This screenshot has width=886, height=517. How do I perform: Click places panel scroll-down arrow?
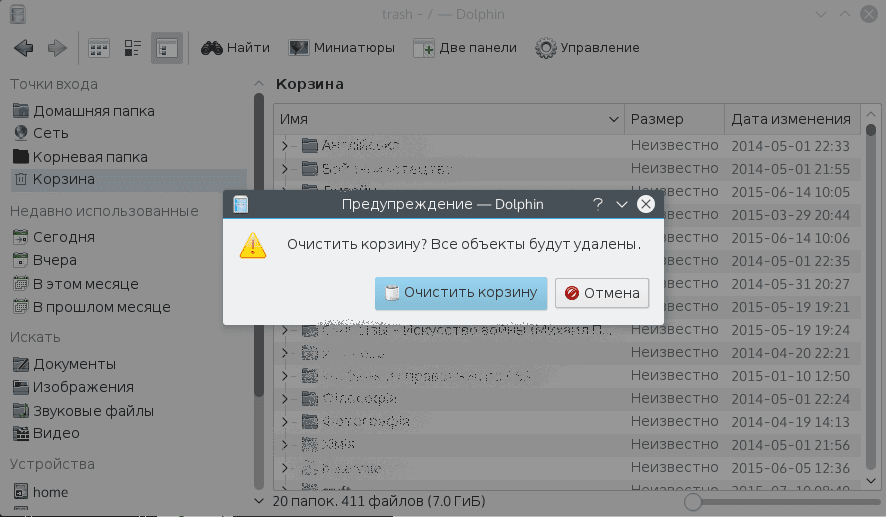[259, 501]
